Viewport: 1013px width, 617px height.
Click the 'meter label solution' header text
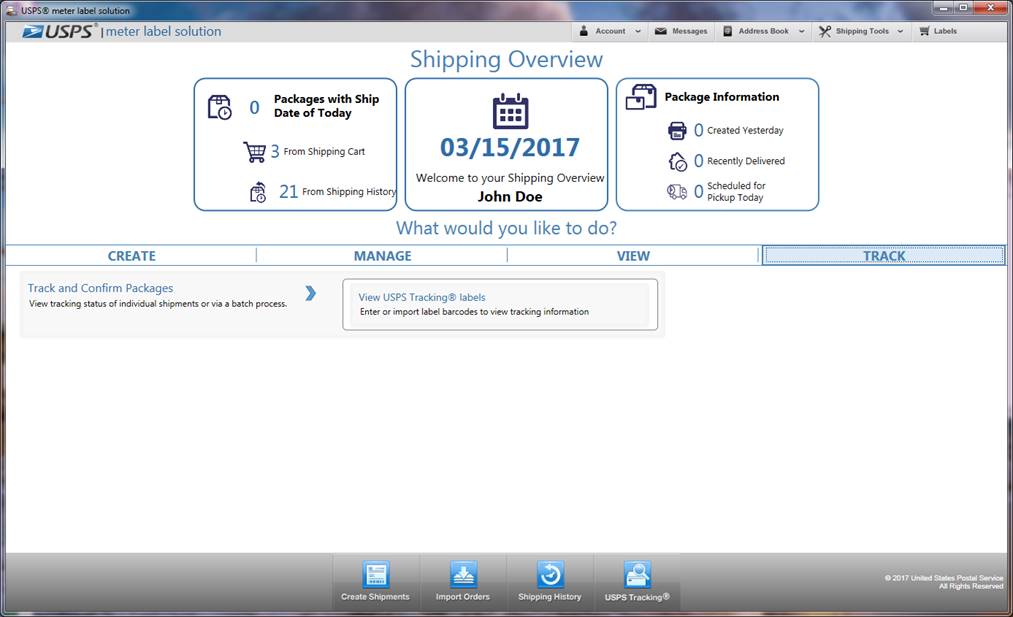pyautogui.click(x=163, y=32)
